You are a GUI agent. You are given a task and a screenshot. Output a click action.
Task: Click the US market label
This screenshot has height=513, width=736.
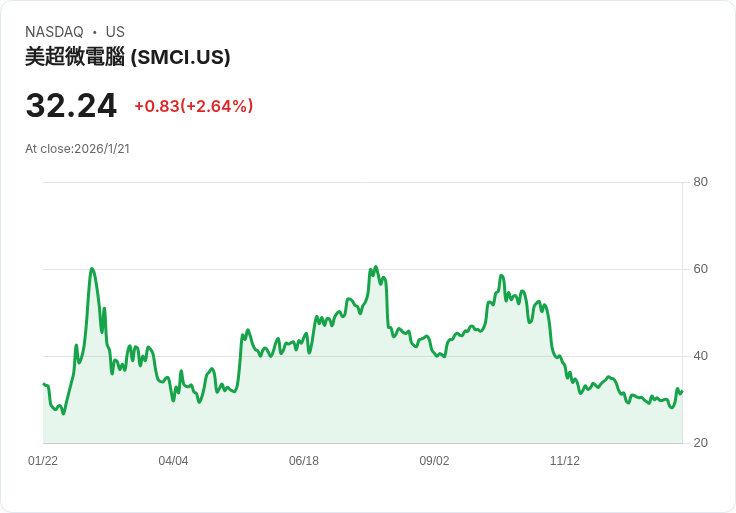[x=115, y=32]
